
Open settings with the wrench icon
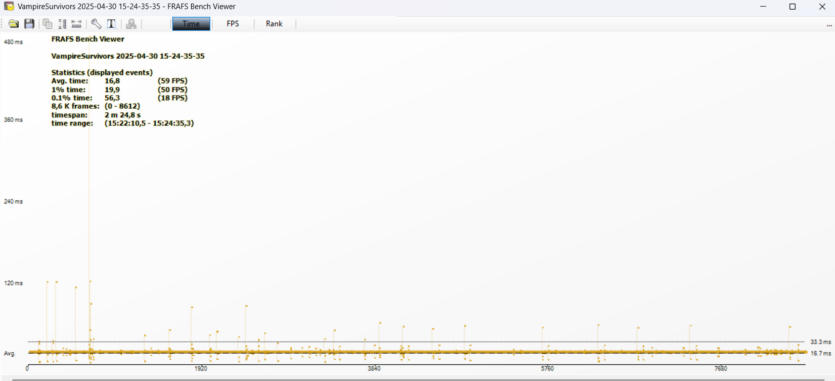tap(96, 23)
